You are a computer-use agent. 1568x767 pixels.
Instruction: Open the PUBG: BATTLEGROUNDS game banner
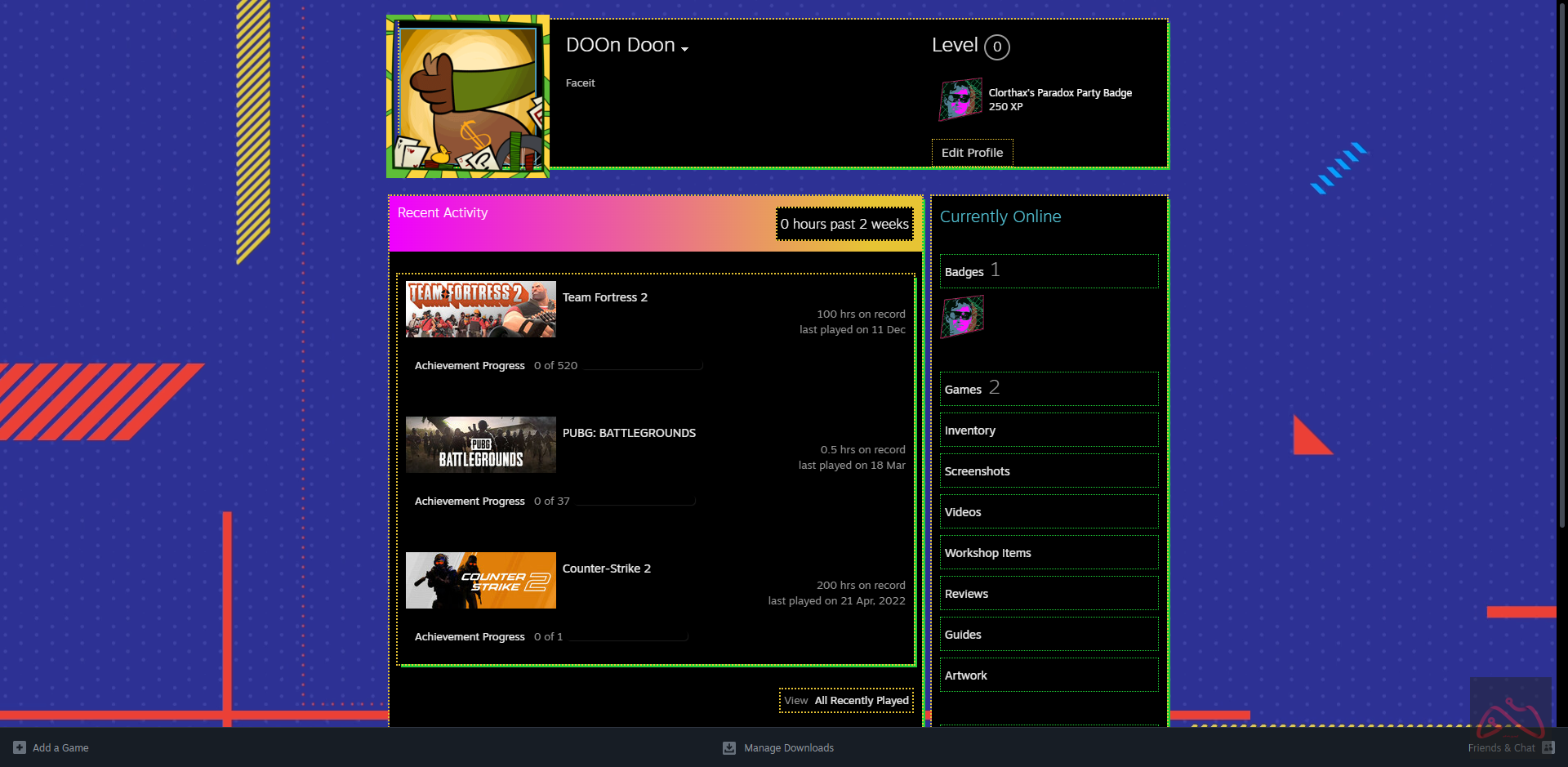[480, 445]
